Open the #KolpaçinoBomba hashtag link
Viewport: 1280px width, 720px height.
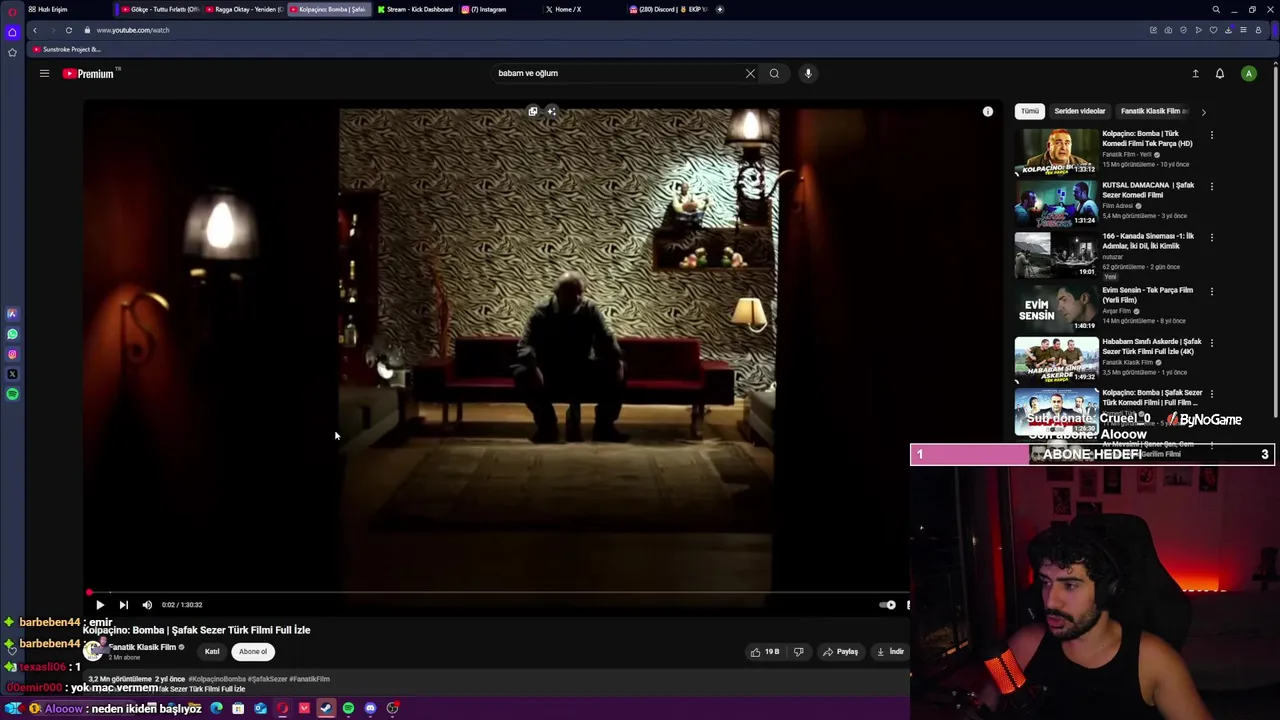pos(217,679)
